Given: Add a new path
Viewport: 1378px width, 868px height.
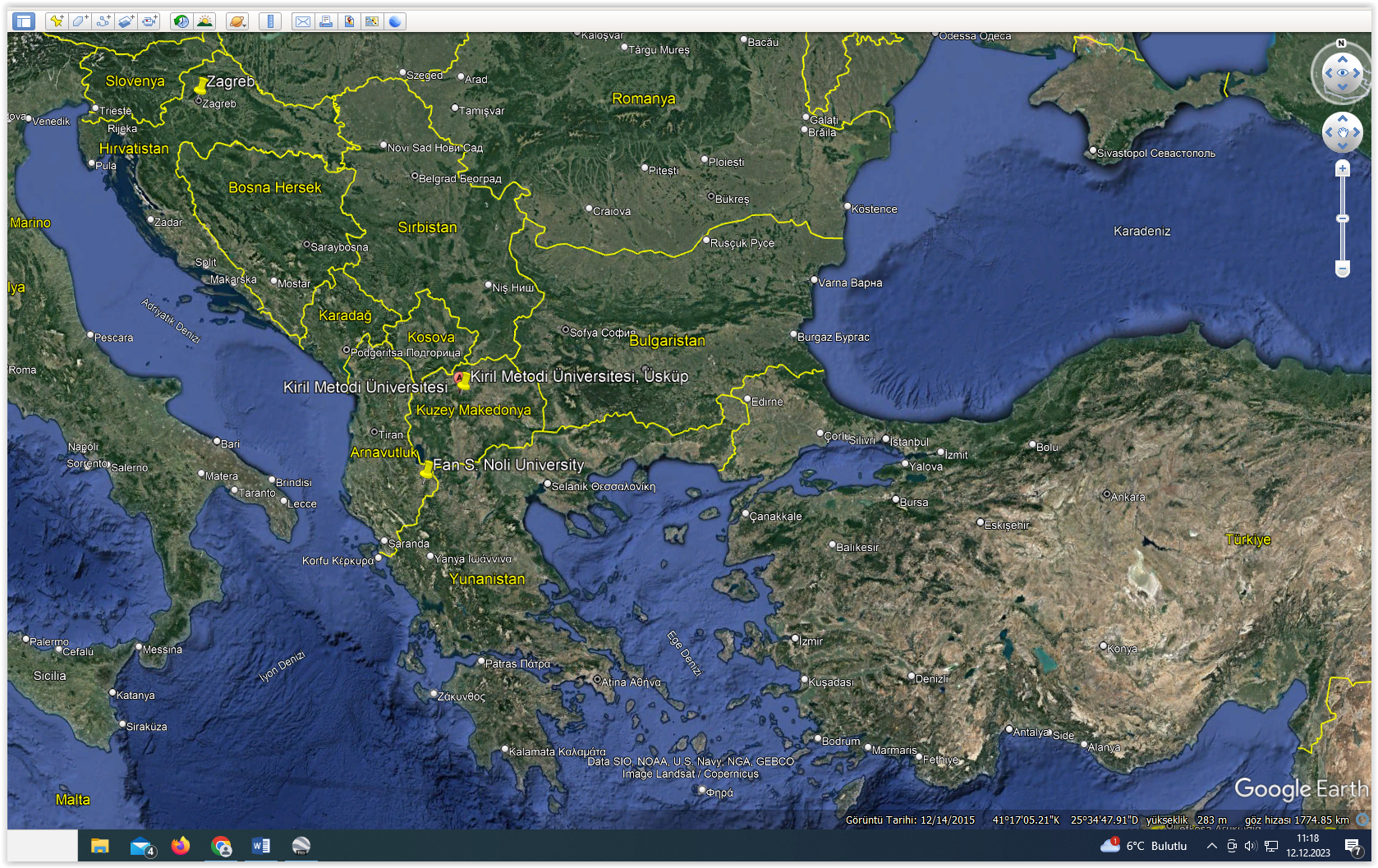Looking at the screenshot, I should click(x=103, y=21).
